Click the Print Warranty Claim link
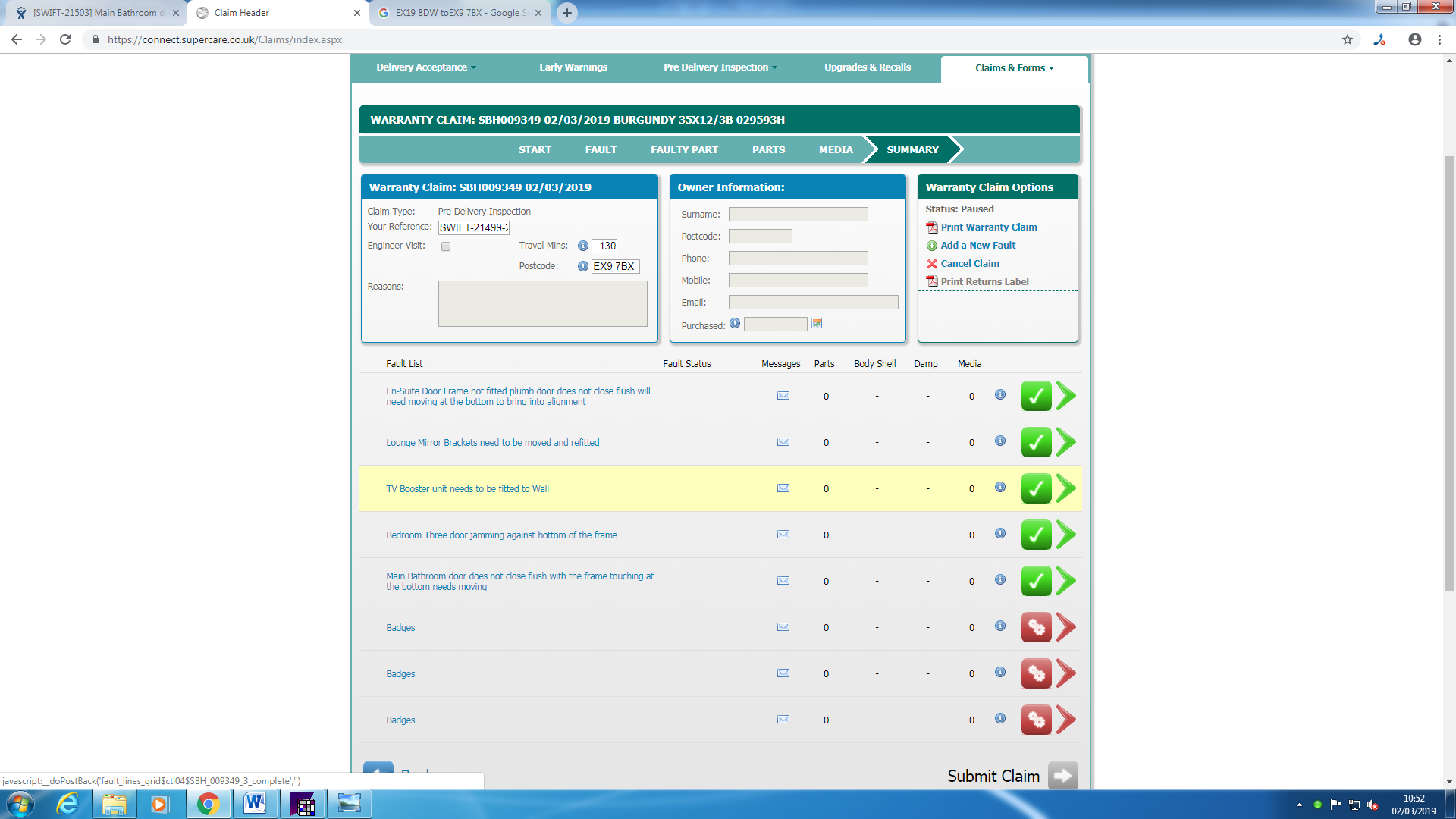The height and width of the screenshot is (819, 1456). click(988, 227)
